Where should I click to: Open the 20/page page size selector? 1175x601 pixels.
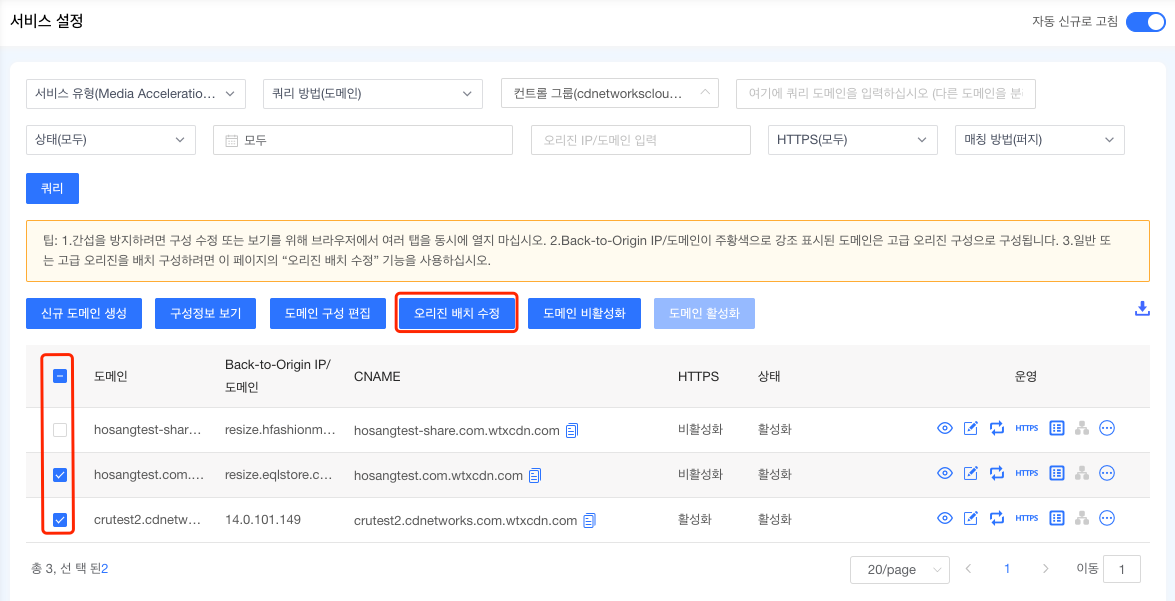coord(899,569)
